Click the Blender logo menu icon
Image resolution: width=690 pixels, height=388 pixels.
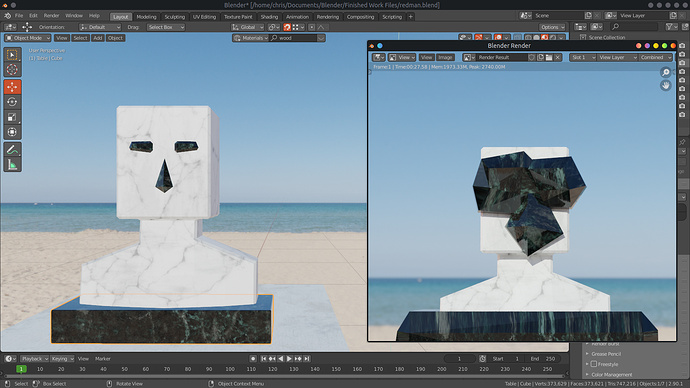pyautogui.click(x=7, y=16)
